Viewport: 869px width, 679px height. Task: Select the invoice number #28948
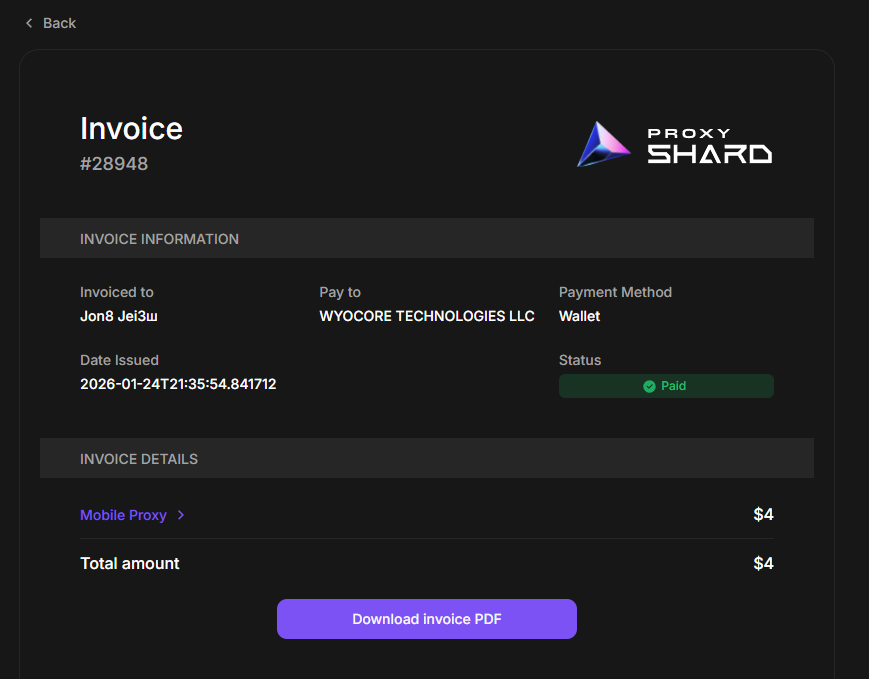pos(114,164)
